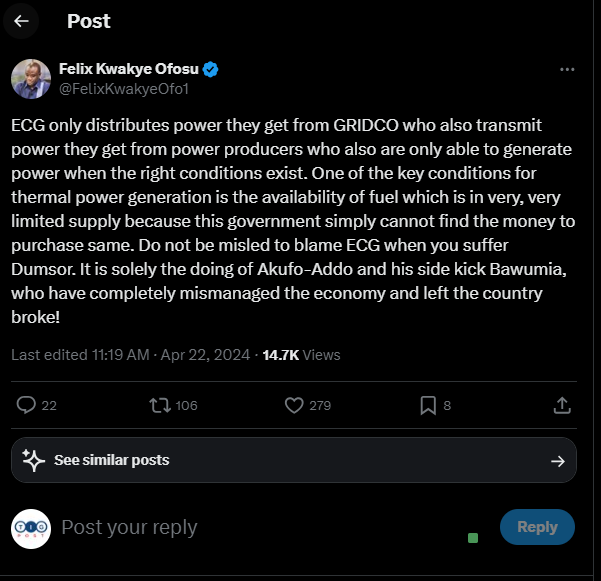
Task: Open Felix Kwakye Ofosu's profile picture
Action: tap(31, 79)
